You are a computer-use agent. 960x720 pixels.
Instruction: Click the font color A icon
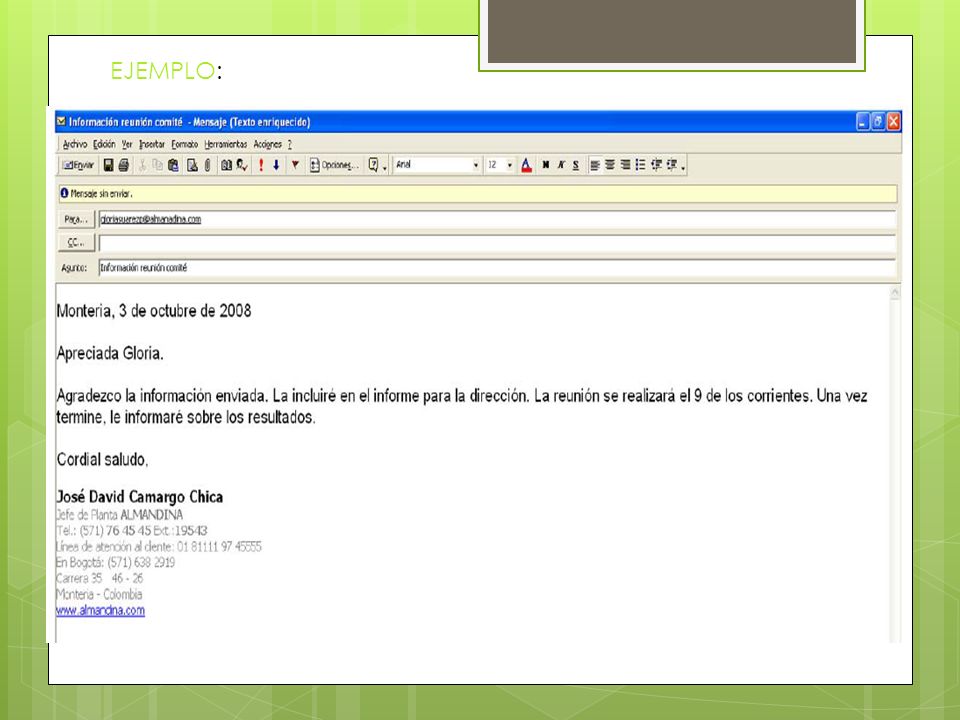526,165
